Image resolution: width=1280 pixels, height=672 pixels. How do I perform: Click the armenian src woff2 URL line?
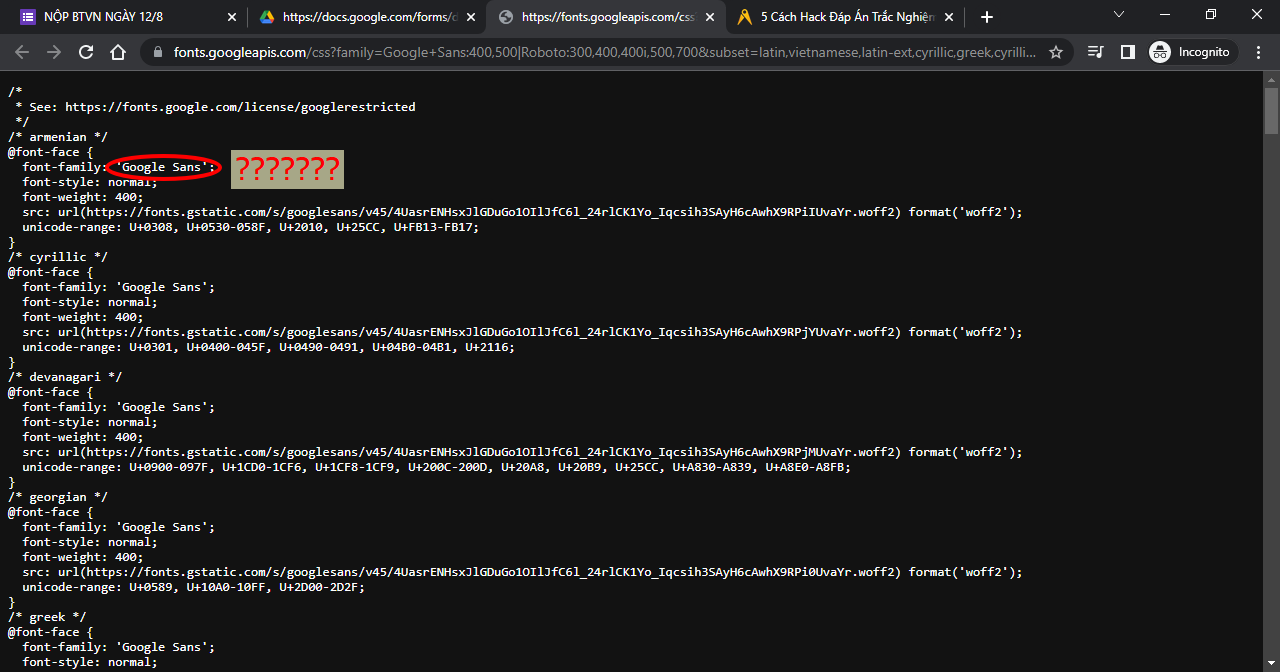pyautogui.click(x=522, y=212)
